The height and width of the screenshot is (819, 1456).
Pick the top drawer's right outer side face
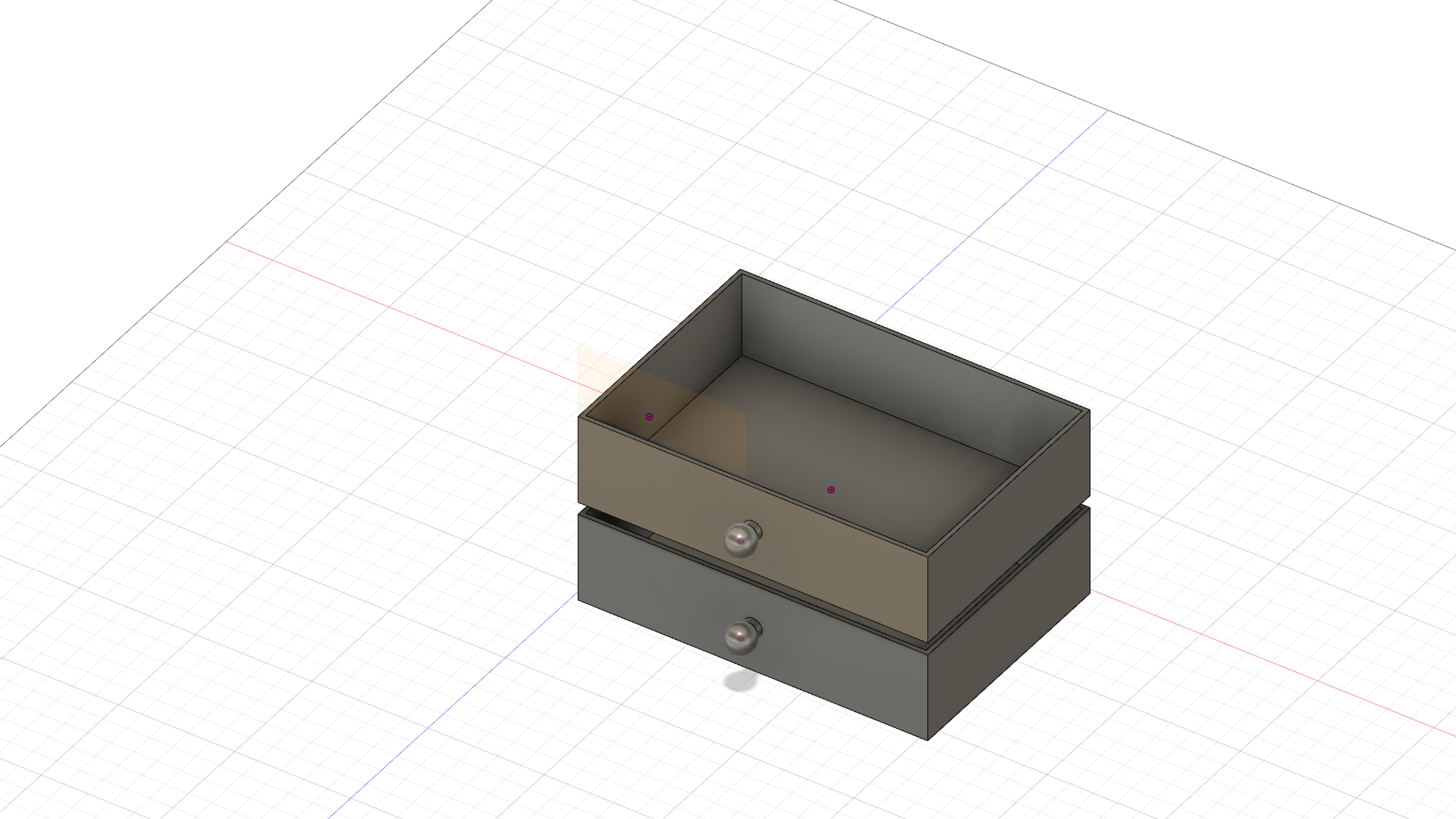tap(1009, 526)
